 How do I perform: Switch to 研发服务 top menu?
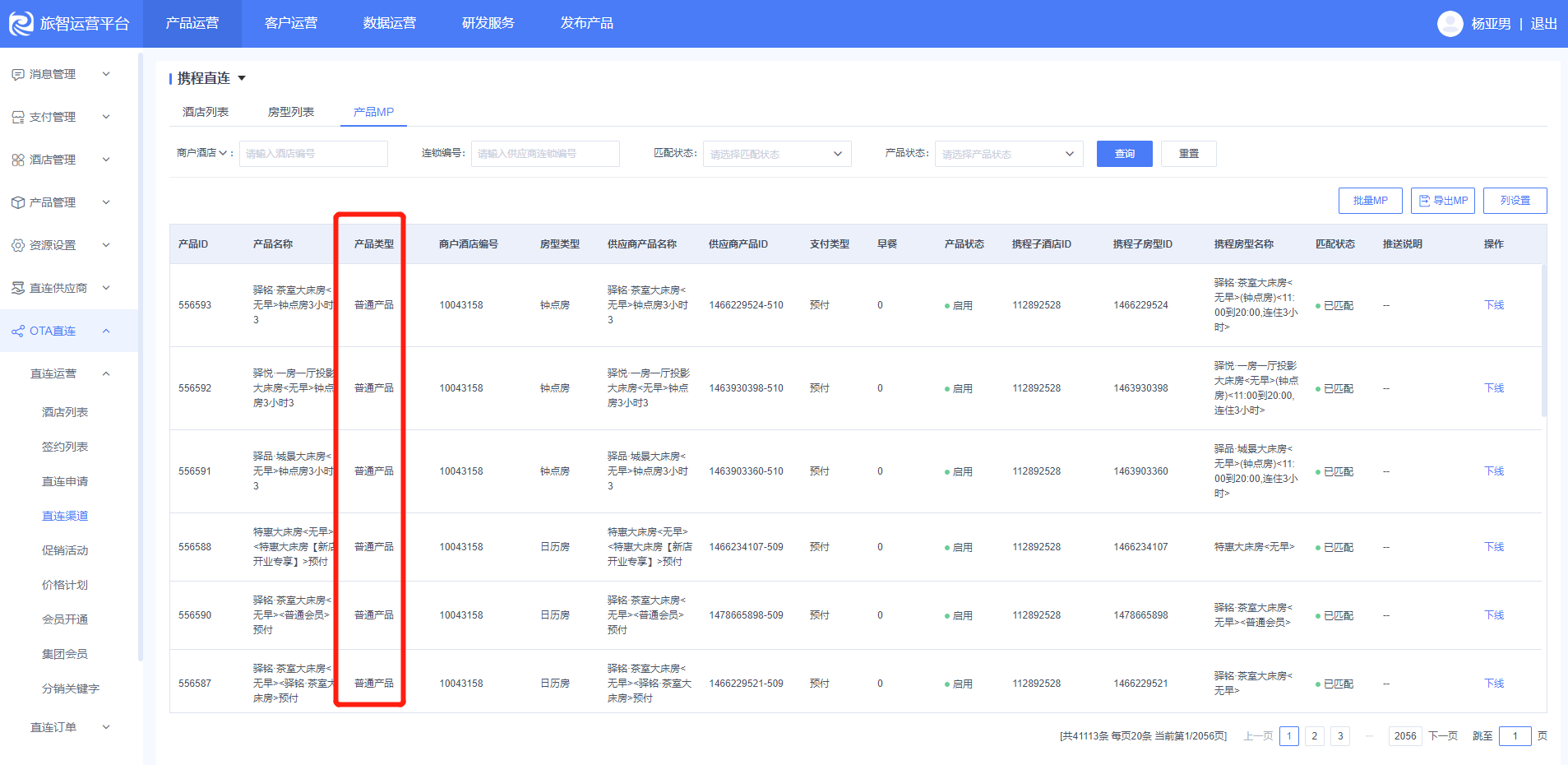(488, 23)
